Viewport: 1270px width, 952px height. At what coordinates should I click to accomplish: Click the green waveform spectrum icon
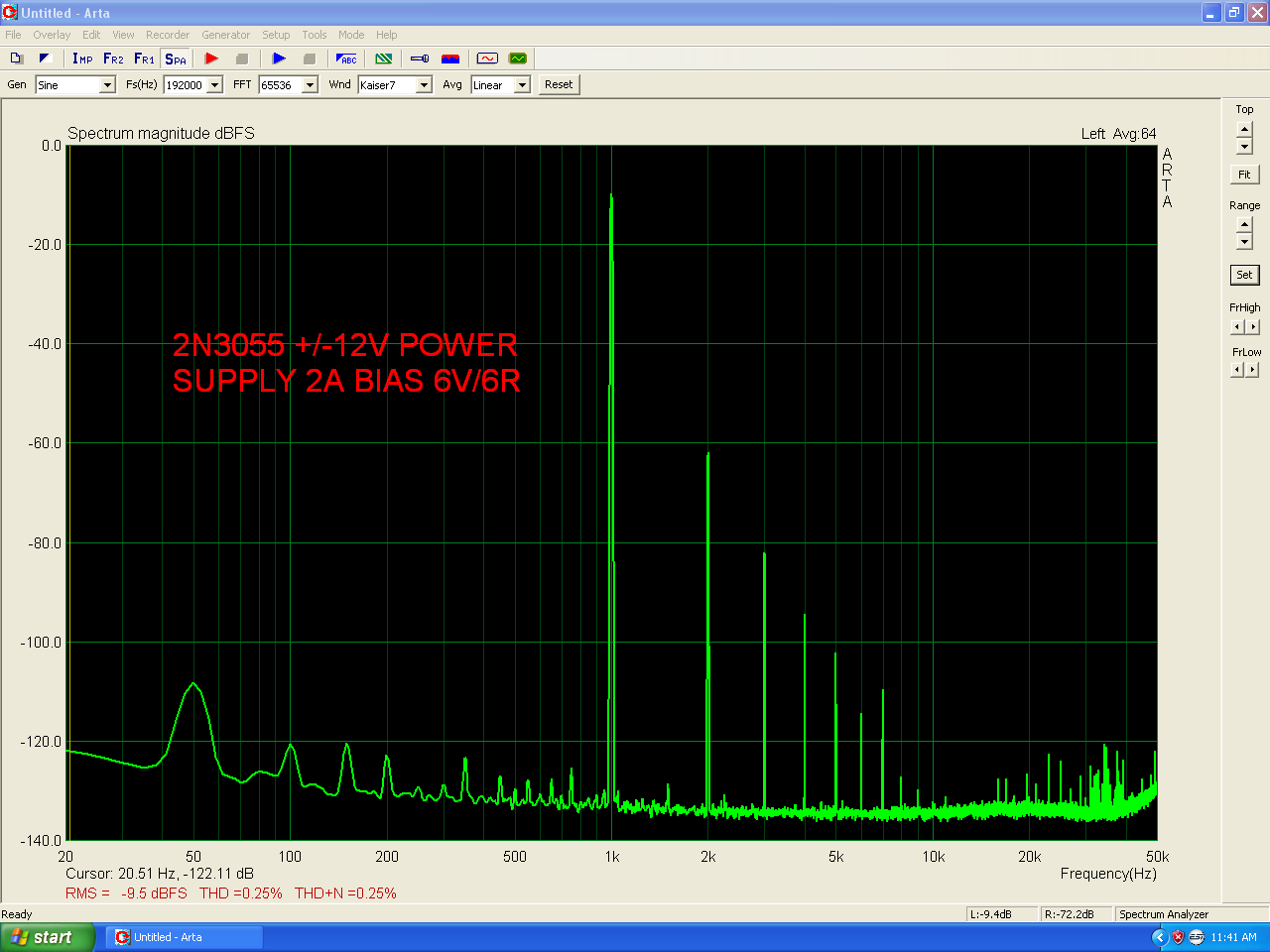(518, 59)
